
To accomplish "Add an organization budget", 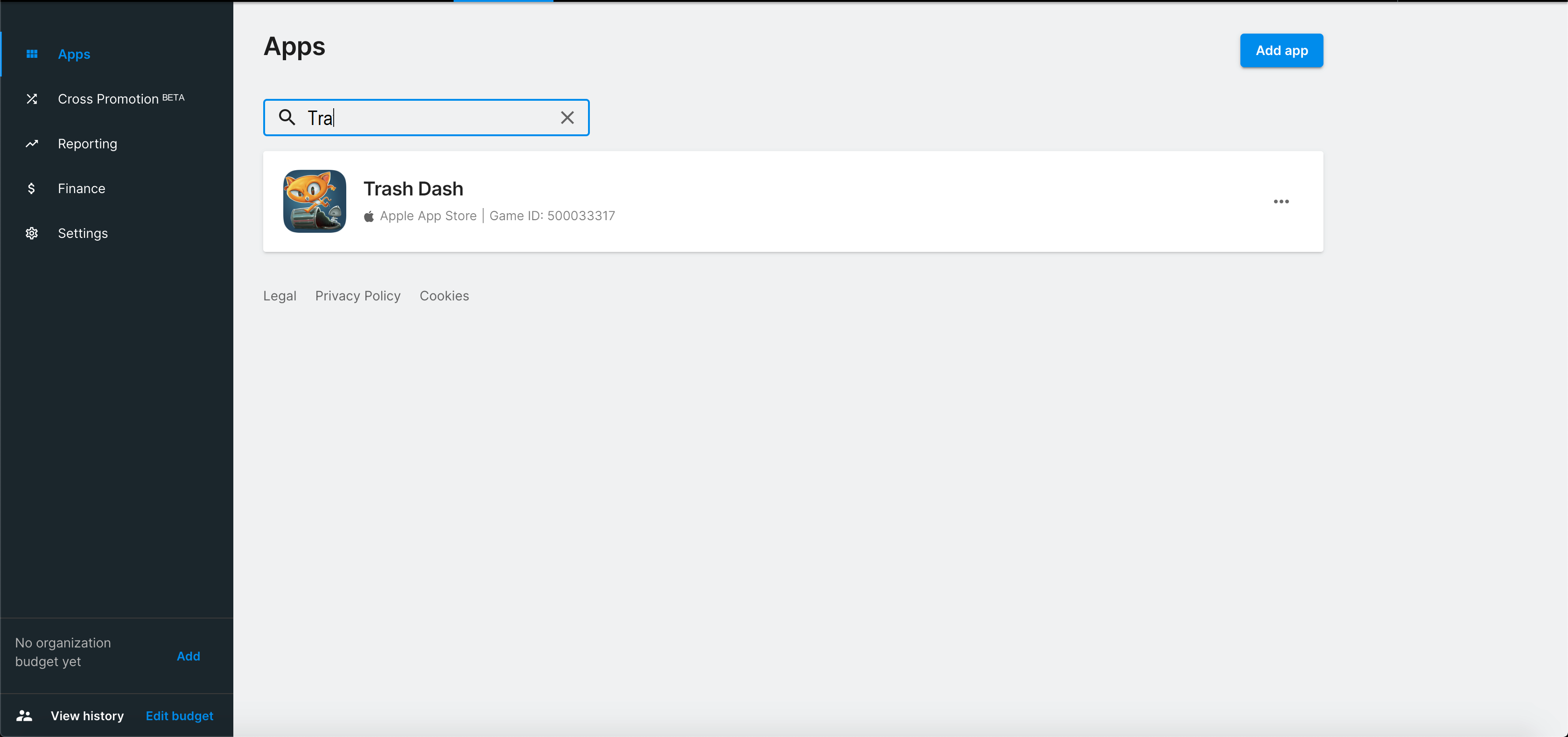I will tap(188, 656).
